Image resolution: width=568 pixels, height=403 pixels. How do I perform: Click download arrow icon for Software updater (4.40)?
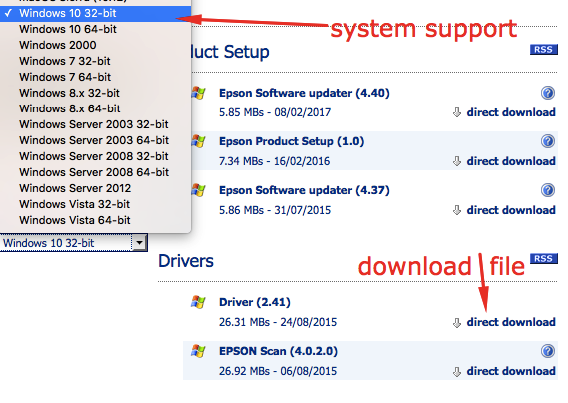(x=457, y=113)
